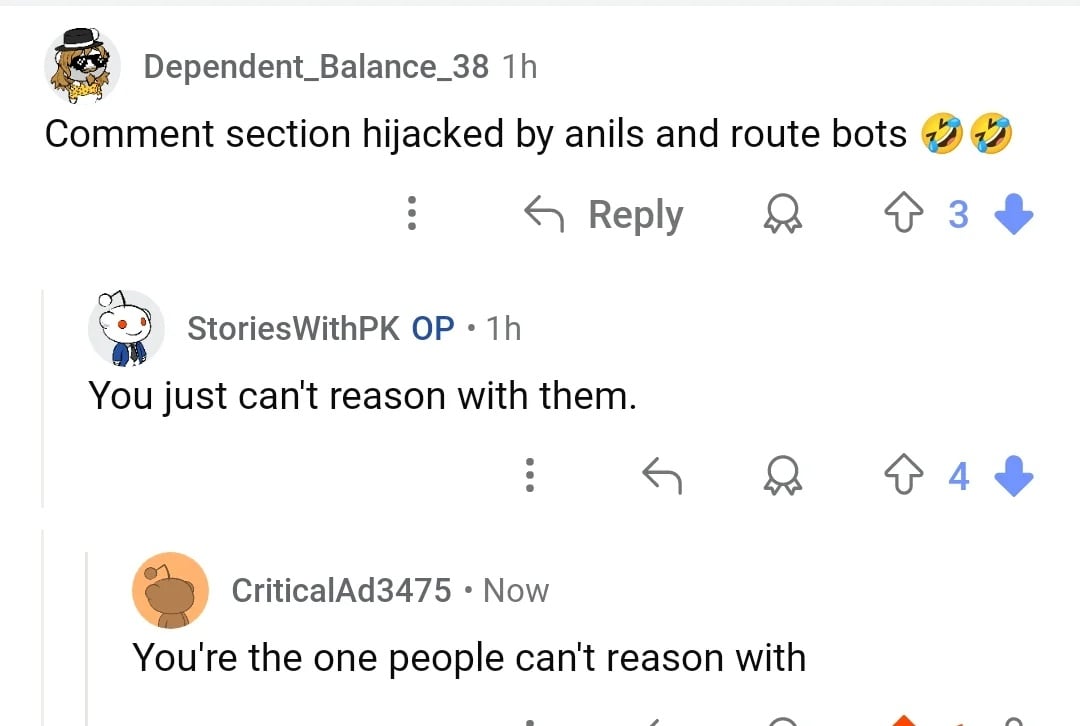
Task: Open the StoriesWithPK username link
Action: point(294,328)
